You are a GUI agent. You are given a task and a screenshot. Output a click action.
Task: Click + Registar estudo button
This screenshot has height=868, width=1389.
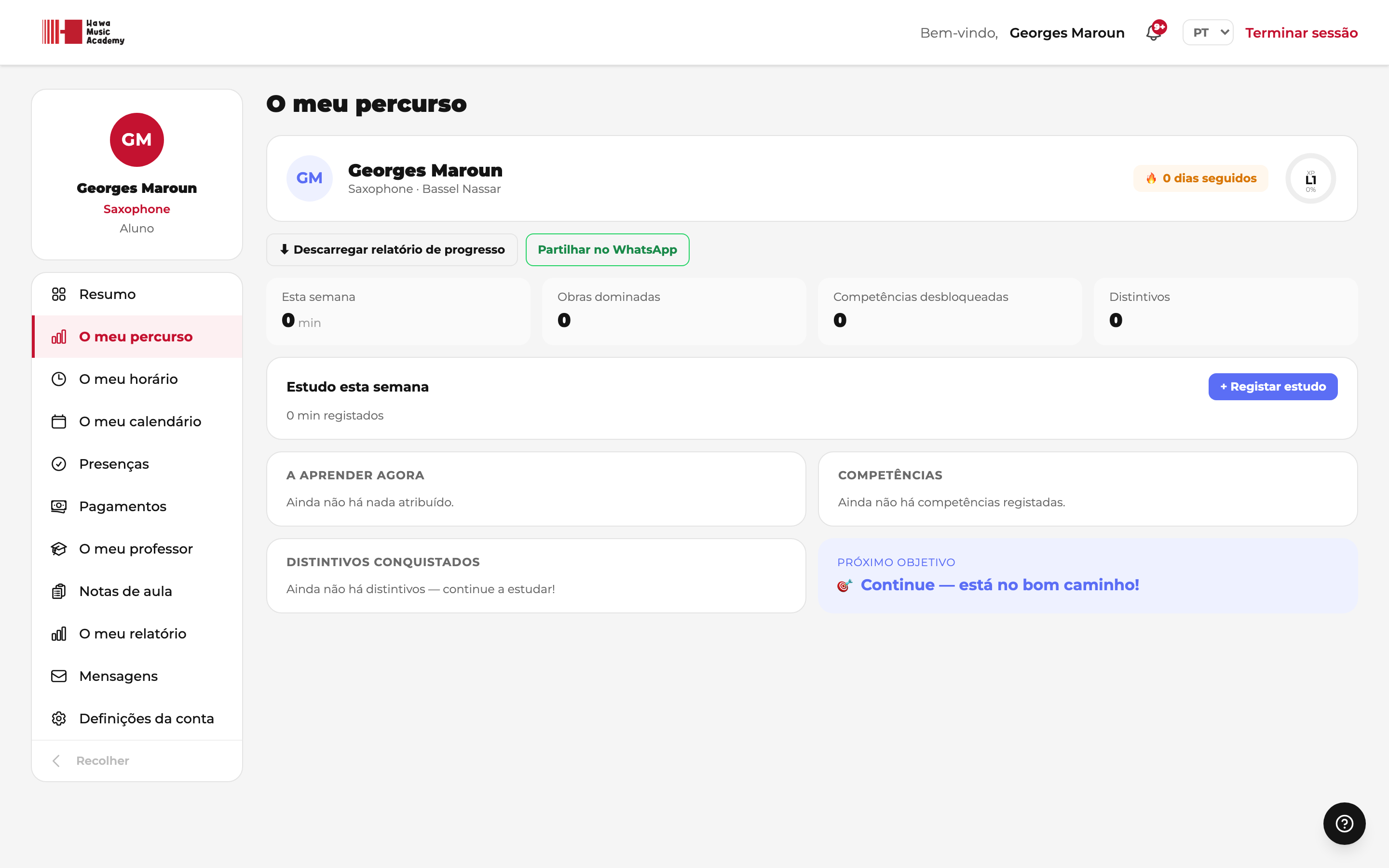click(x=1272, y=387)
